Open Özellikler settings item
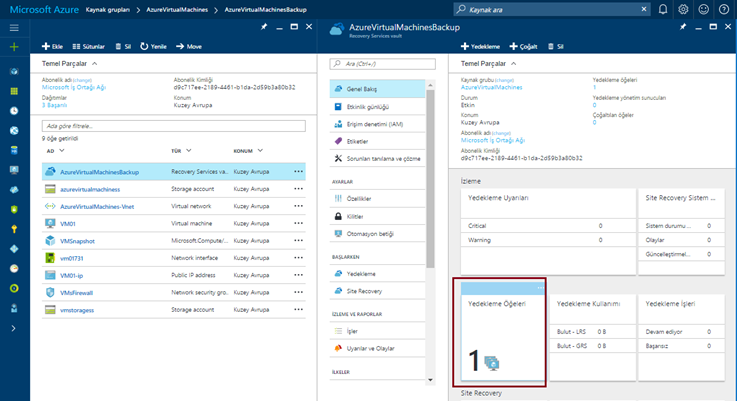The width and height of the screenshot is (737, 401). click(377, 198)
